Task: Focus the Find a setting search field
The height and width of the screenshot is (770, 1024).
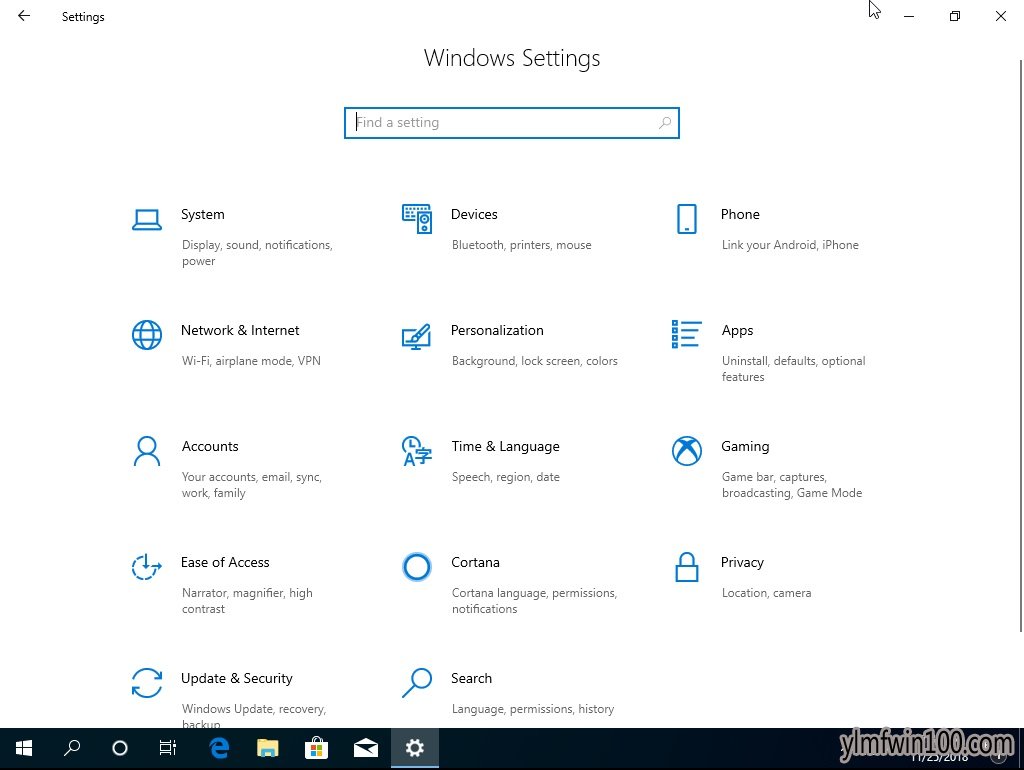Action: [512, 123]
